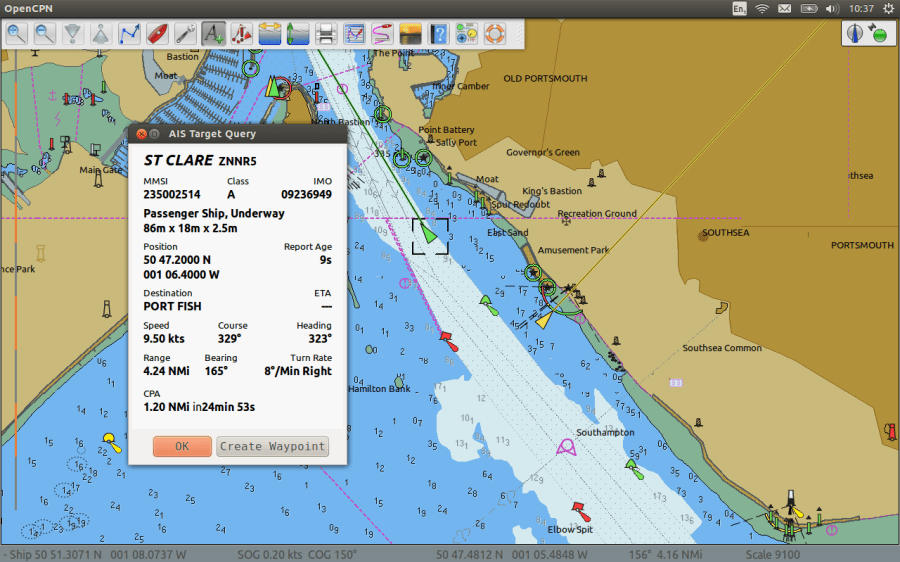Close the AIS Target Query dialog

[x=141, y=134]
